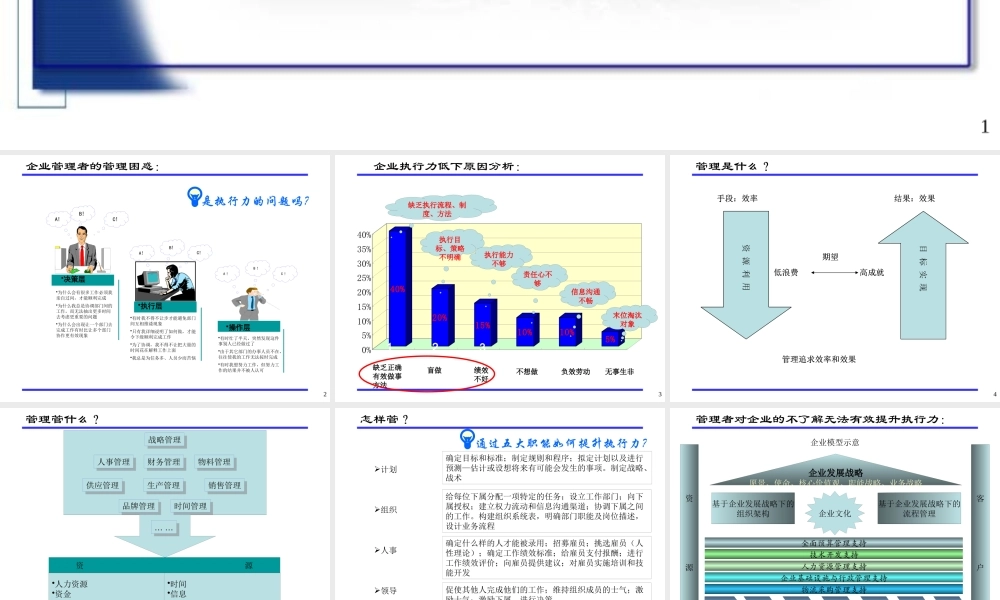1000x600 pixels.
Task: Select the 供应管理 box
Action: 103,485
